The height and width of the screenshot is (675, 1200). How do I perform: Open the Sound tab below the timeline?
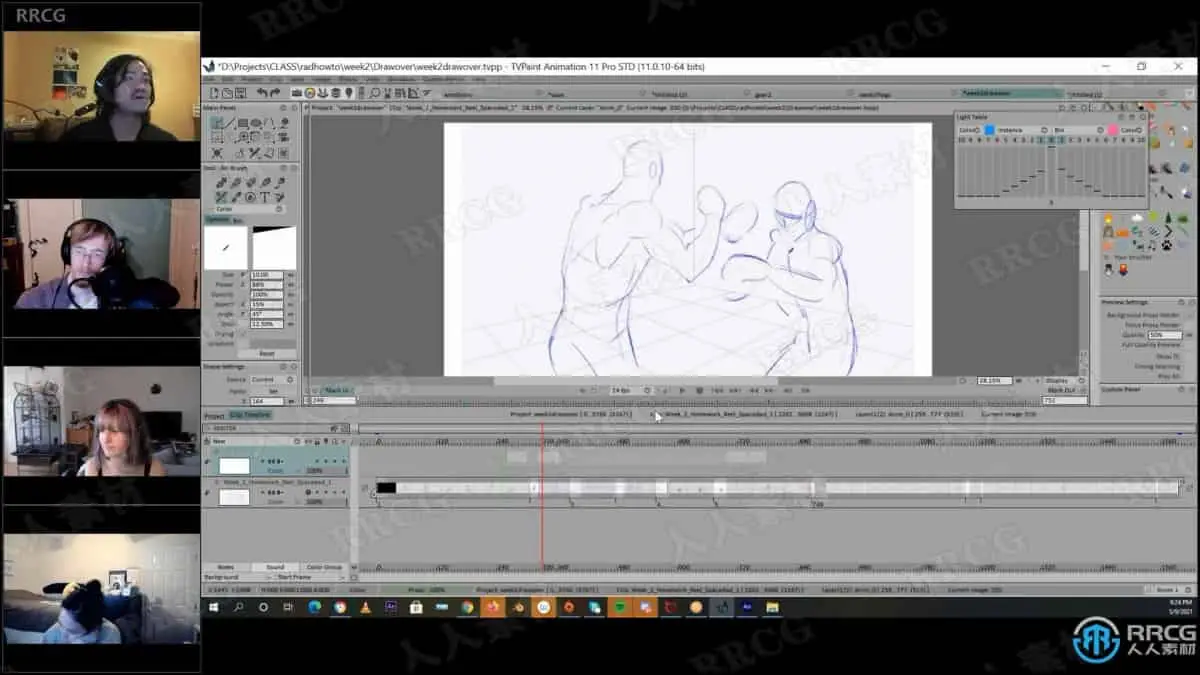click(x=274, y=567)
